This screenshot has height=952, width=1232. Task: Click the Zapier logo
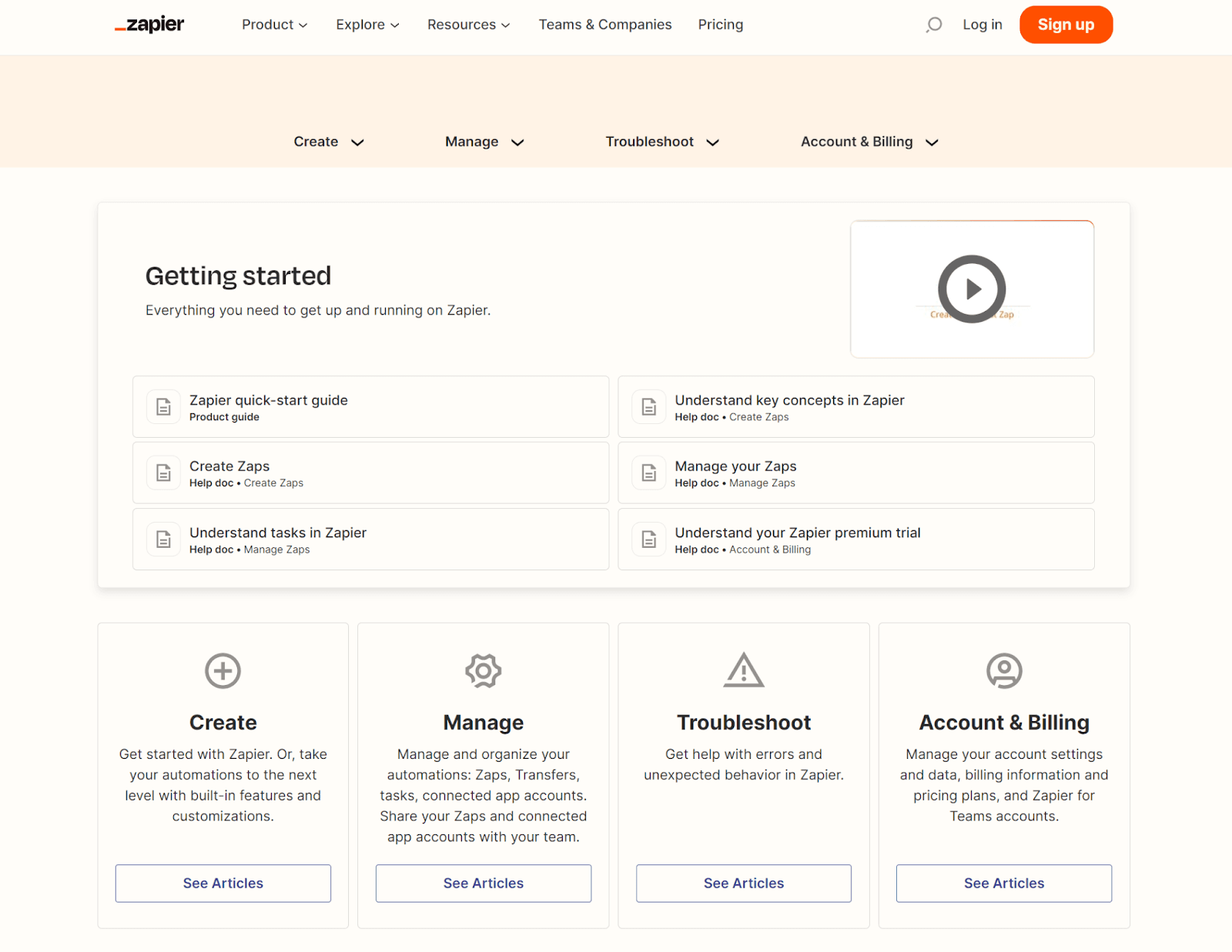point(149,24)
